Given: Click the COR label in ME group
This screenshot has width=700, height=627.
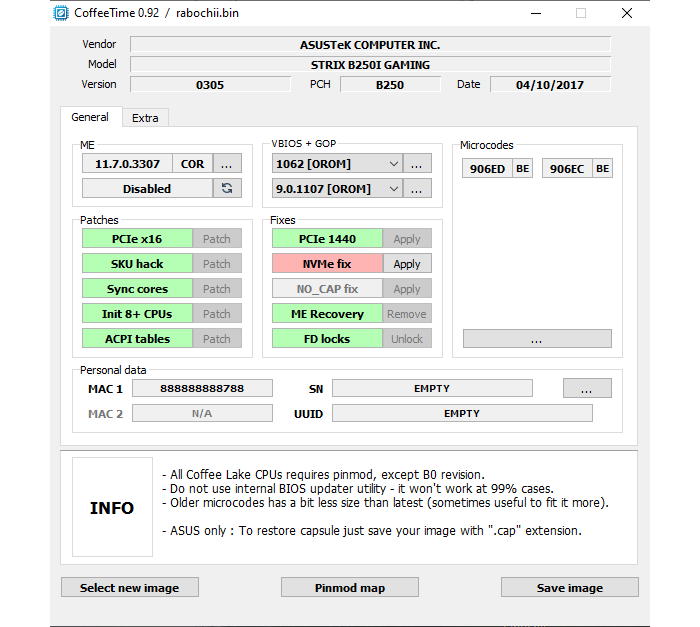Looking at the screenshot, I should [x=192, y=164].
